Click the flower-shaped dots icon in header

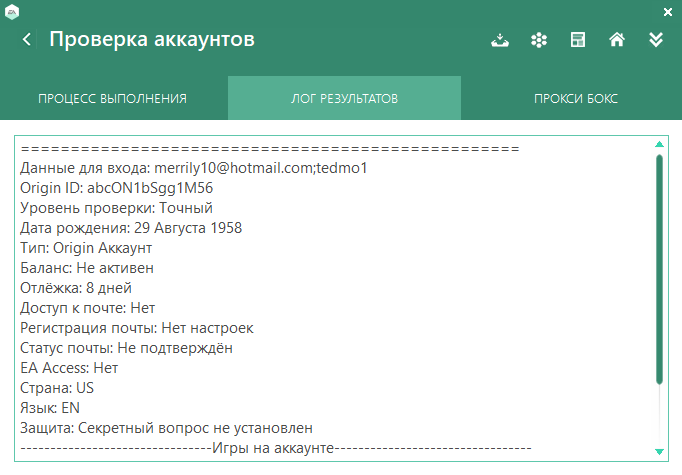[539, 40]
